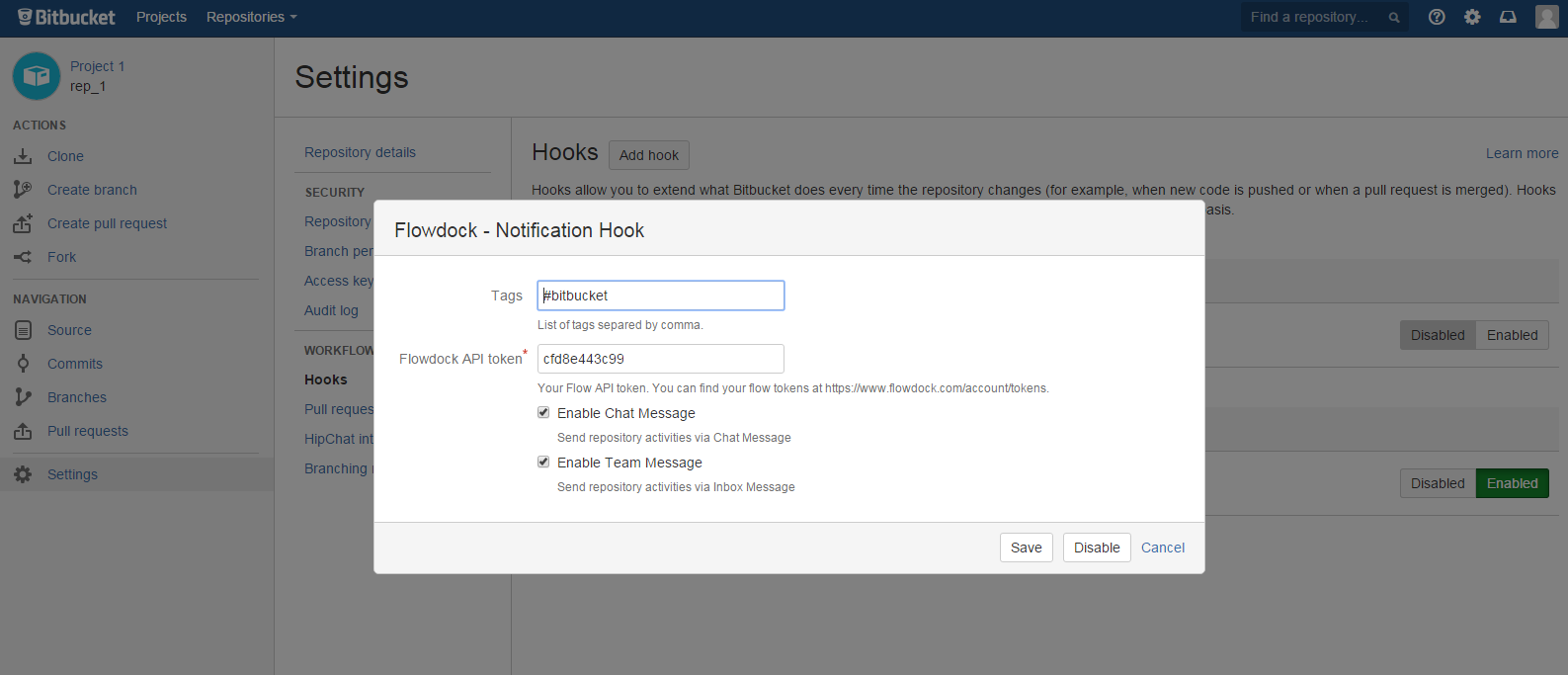Open the Commits navigation link
1568x675 pixels.
click(75, 364)
